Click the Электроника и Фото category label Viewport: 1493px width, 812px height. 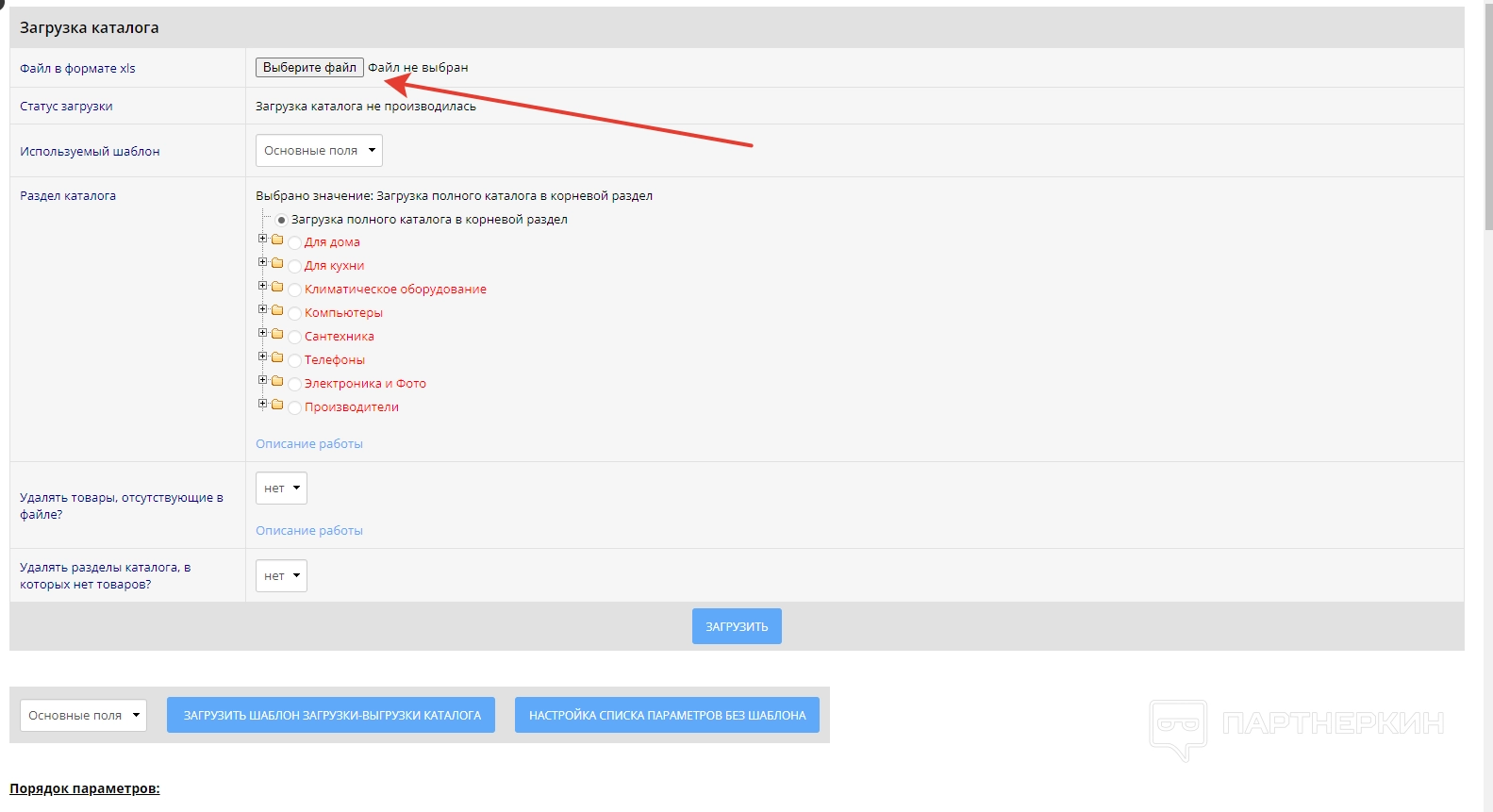tap(365, 384)
